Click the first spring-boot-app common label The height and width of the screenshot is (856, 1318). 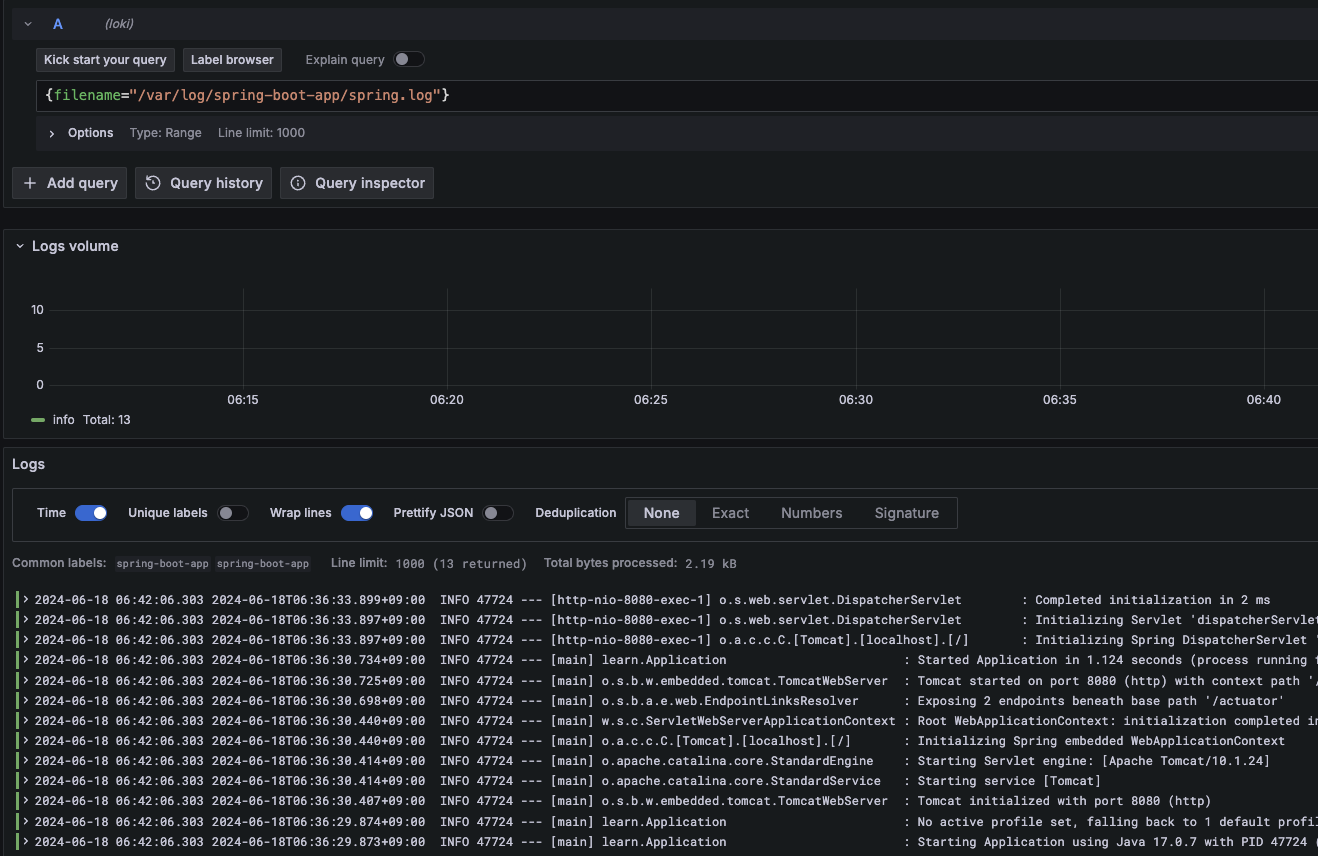tap(163, 564)
